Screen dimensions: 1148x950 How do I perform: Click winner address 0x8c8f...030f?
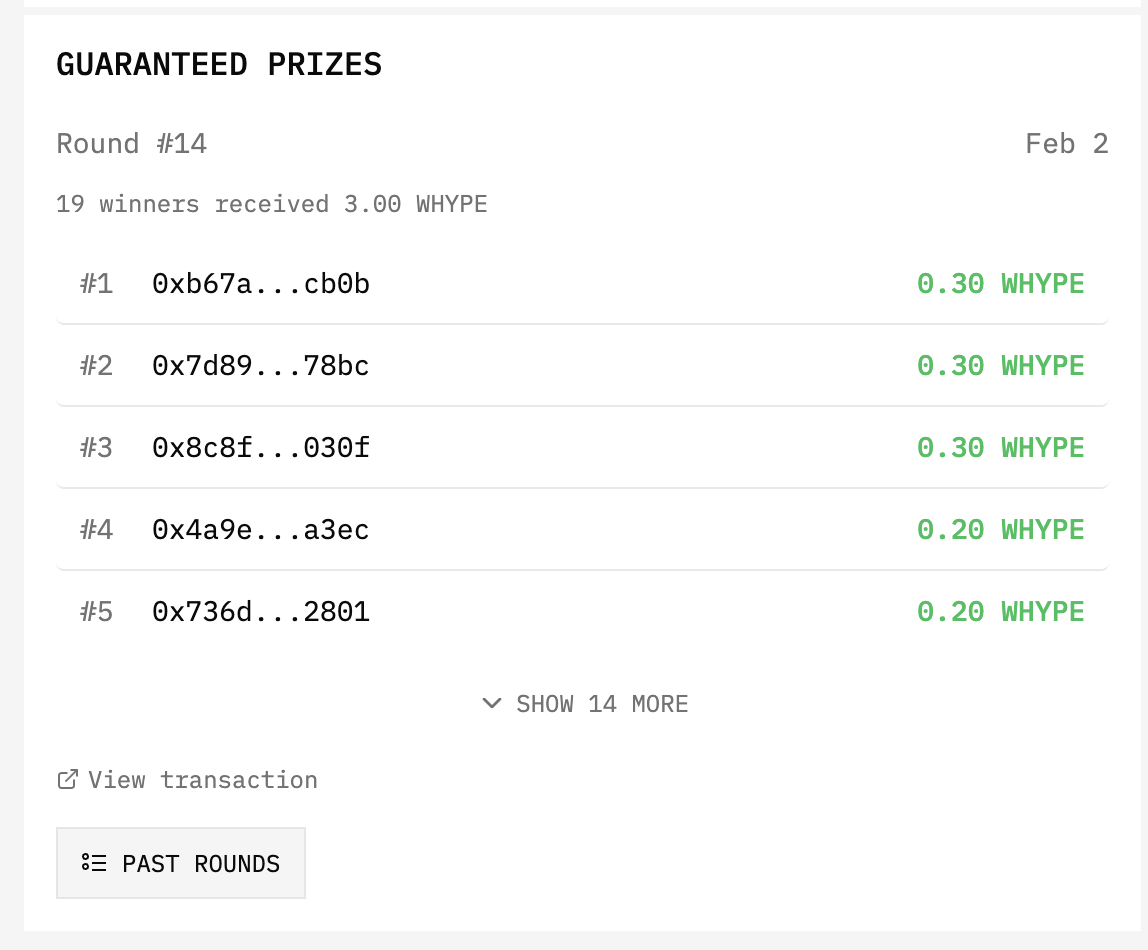tap(261, 448)
